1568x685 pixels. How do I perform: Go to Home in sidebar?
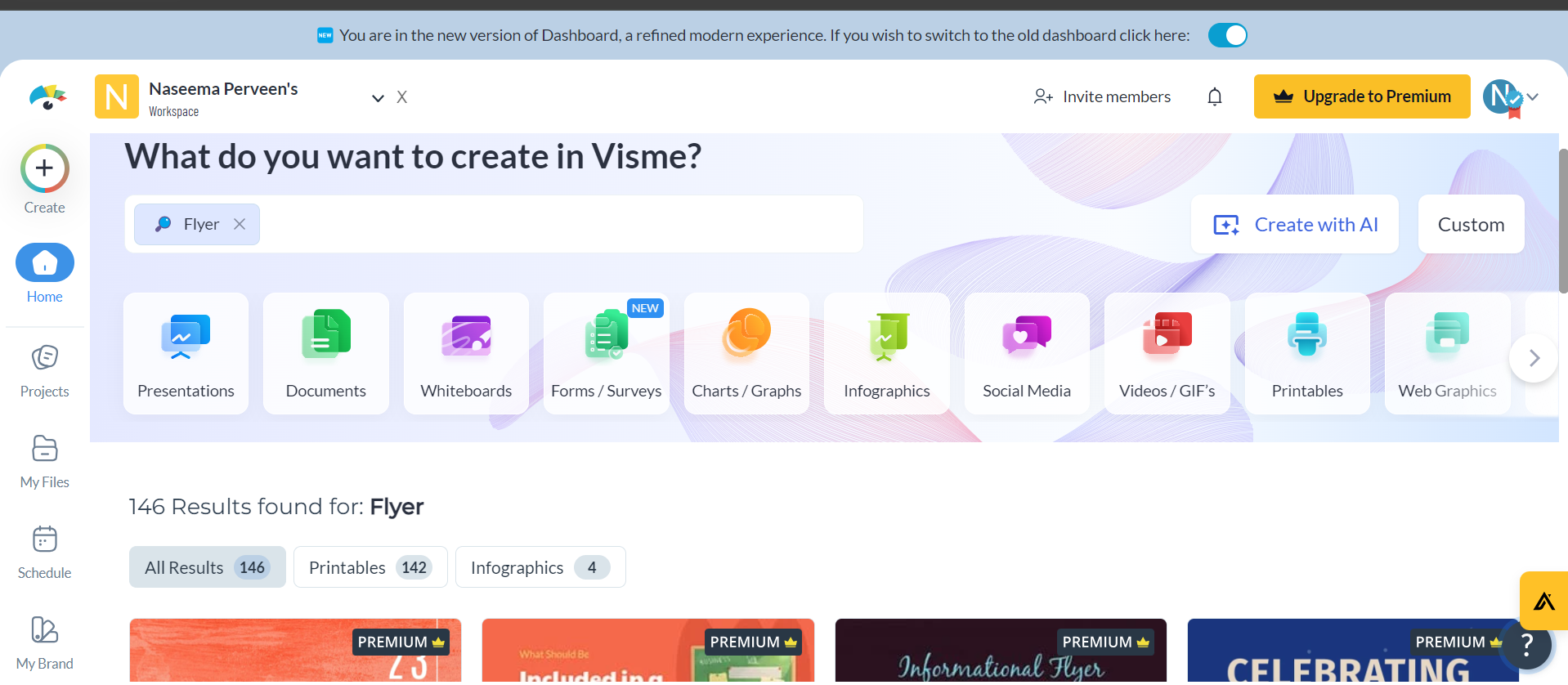click(45, 274)
